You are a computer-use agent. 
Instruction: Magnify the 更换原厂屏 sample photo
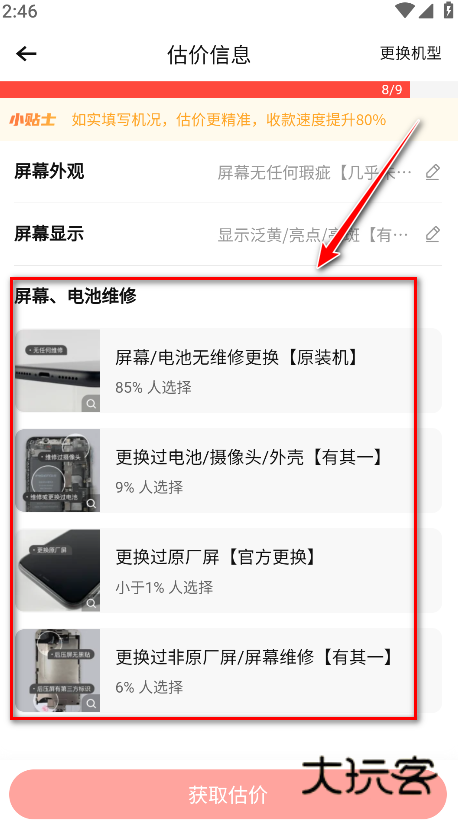91,603
